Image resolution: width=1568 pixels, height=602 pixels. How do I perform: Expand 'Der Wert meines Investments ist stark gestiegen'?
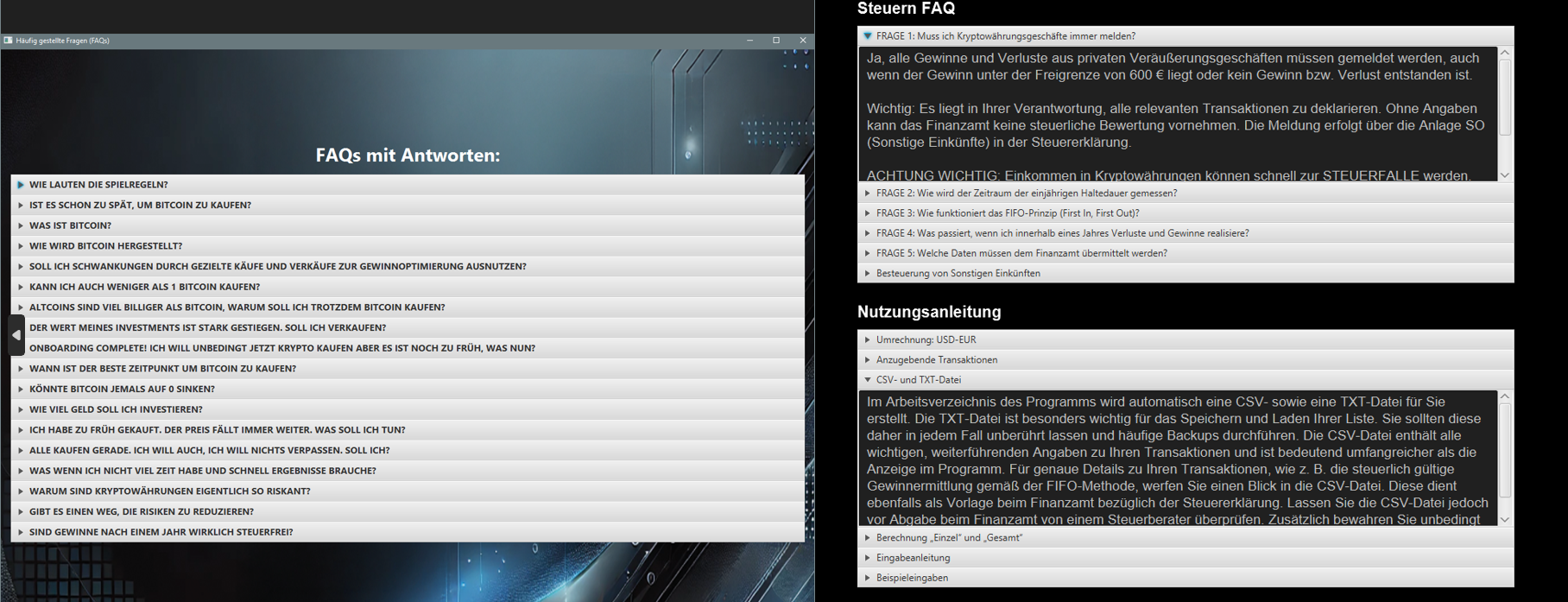pos(408,327)
